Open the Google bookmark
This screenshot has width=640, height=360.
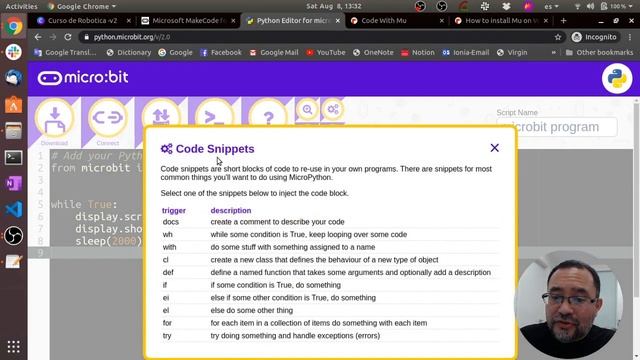(x=176, y=52)
